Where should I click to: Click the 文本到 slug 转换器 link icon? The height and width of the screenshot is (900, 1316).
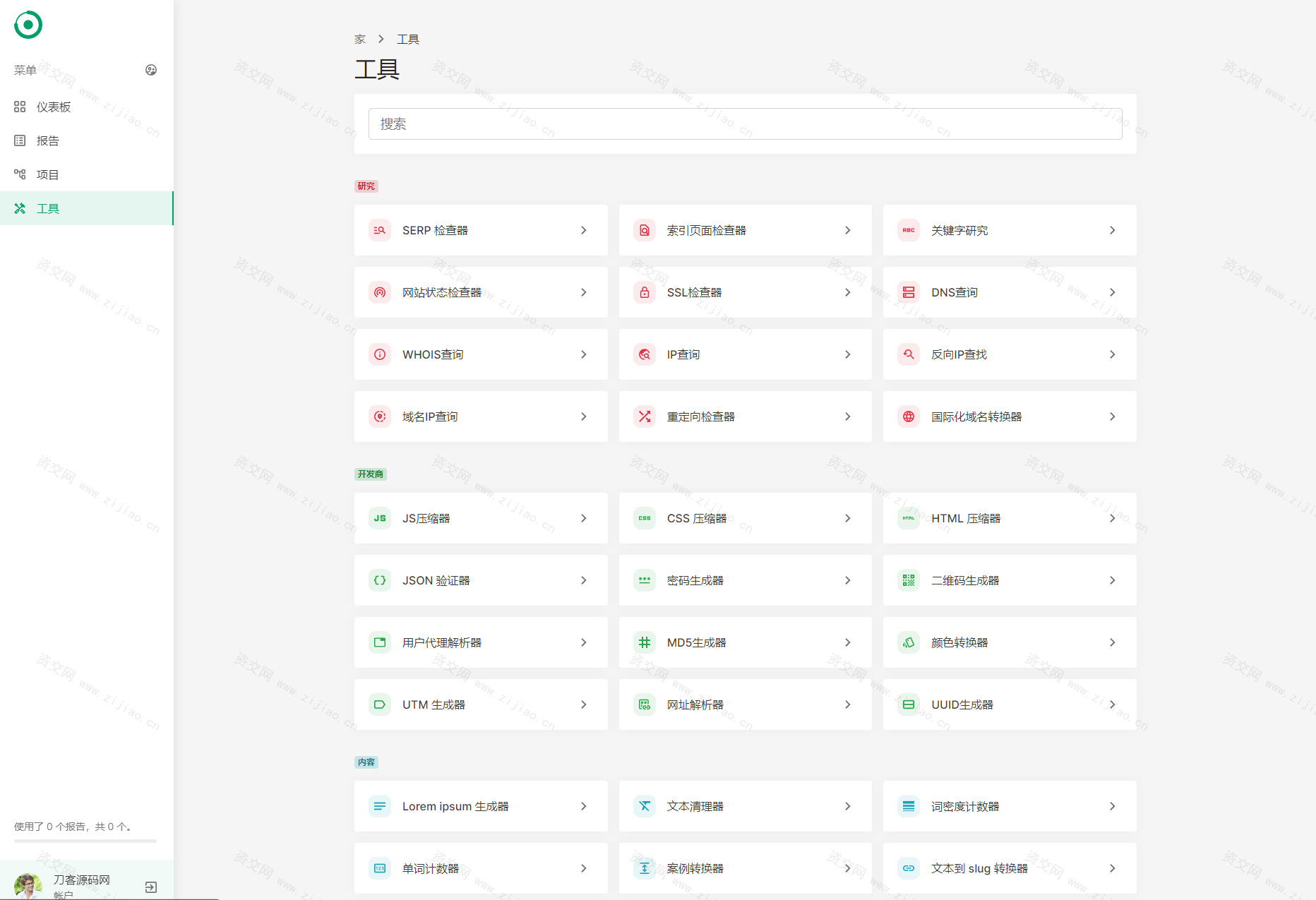coord(909,868)
